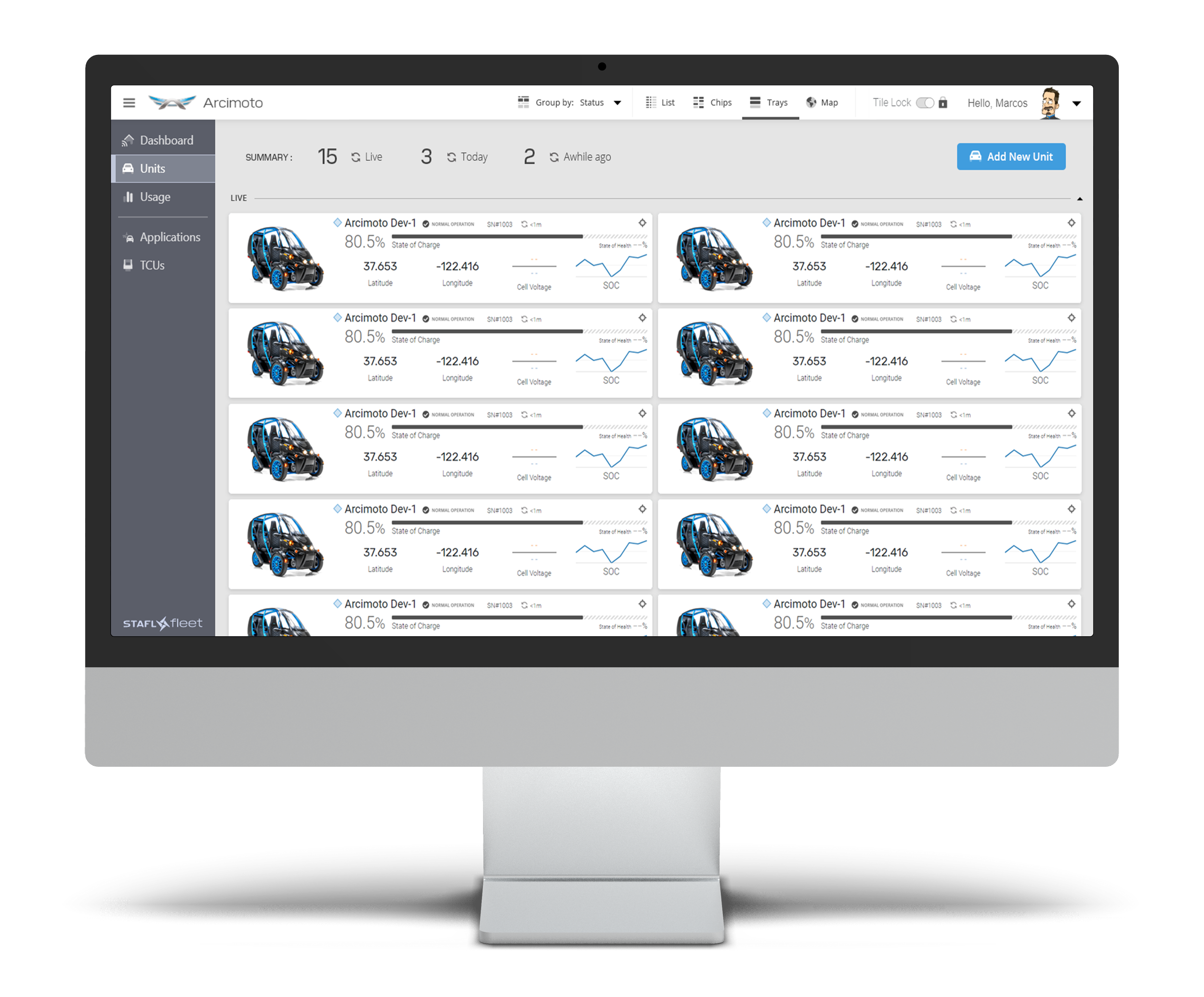The width and height of the screenshot is (1204, 997).
Task: Click the STAFL fleet logo in the sidebar
Action: click(x=162, y=623)
